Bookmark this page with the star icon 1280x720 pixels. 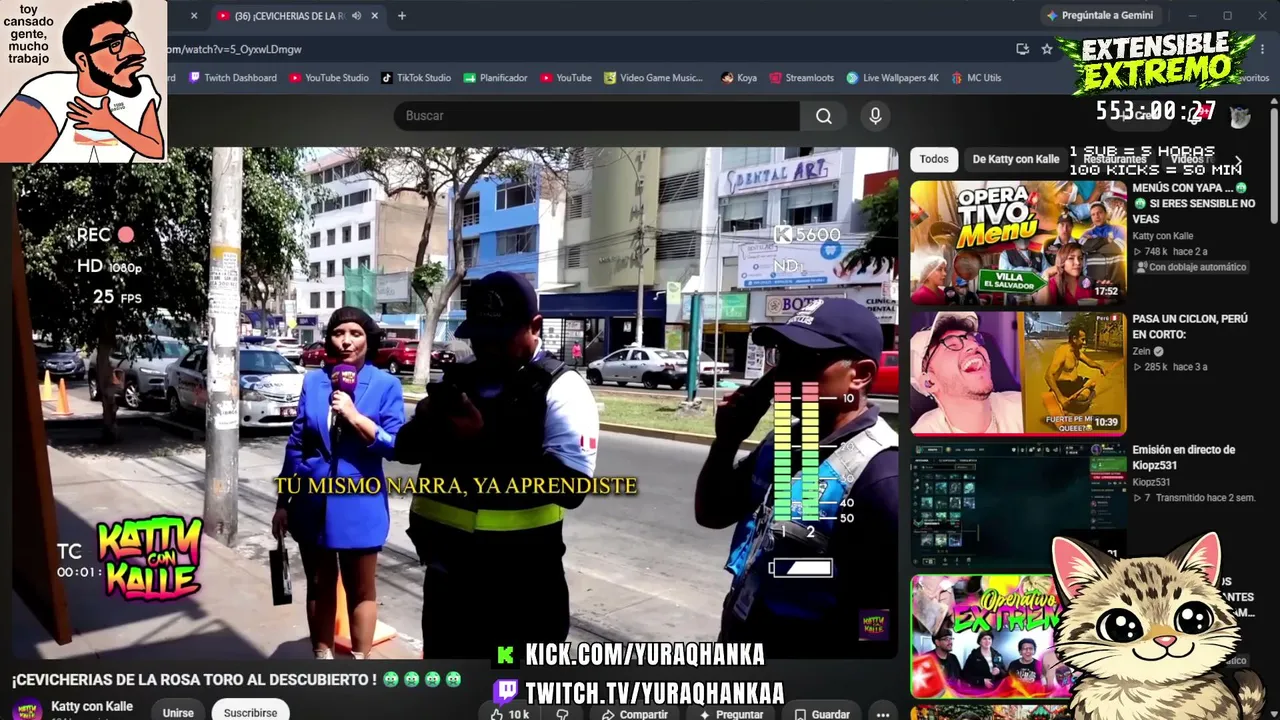click(1047, 49)
